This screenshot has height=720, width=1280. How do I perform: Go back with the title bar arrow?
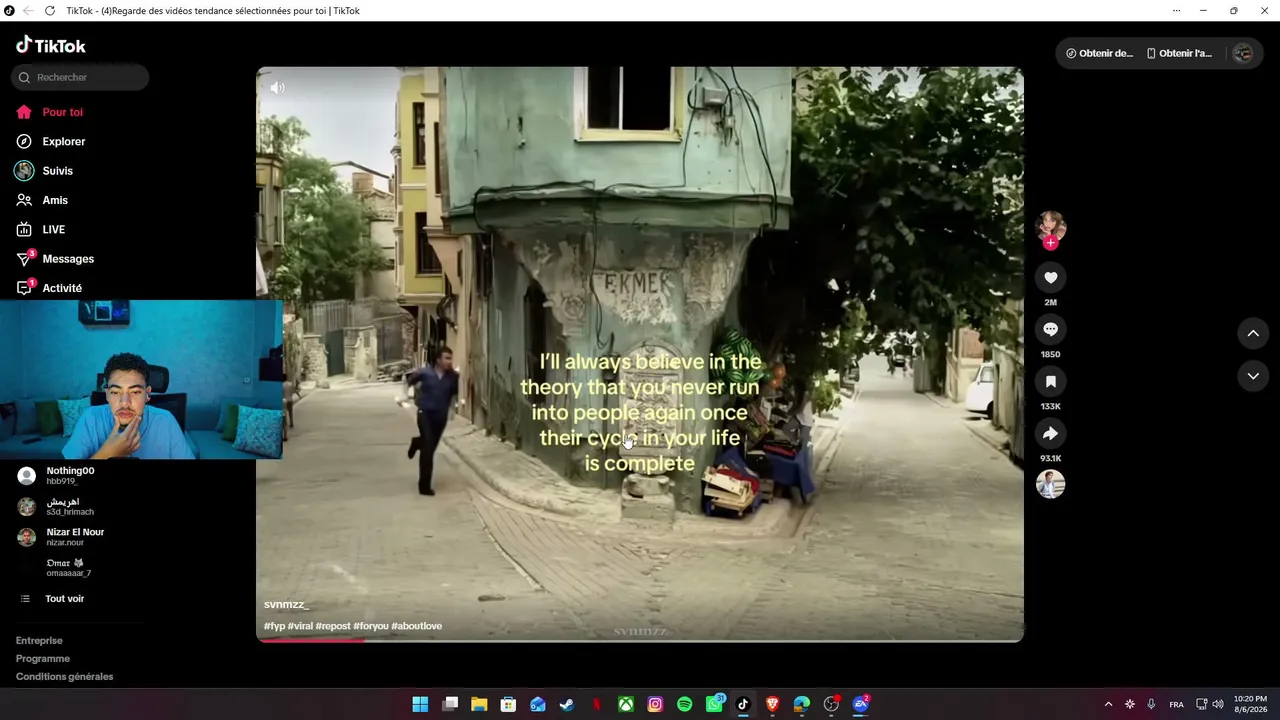coord(28,11)
